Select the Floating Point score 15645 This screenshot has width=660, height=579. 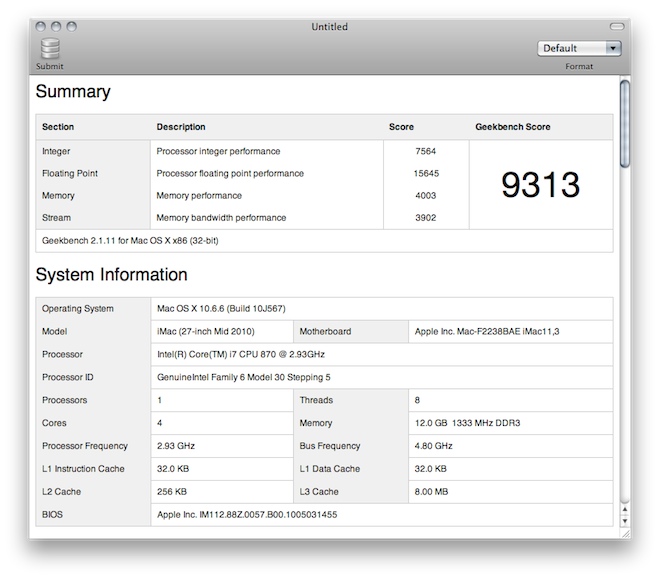tap(424, 174)
